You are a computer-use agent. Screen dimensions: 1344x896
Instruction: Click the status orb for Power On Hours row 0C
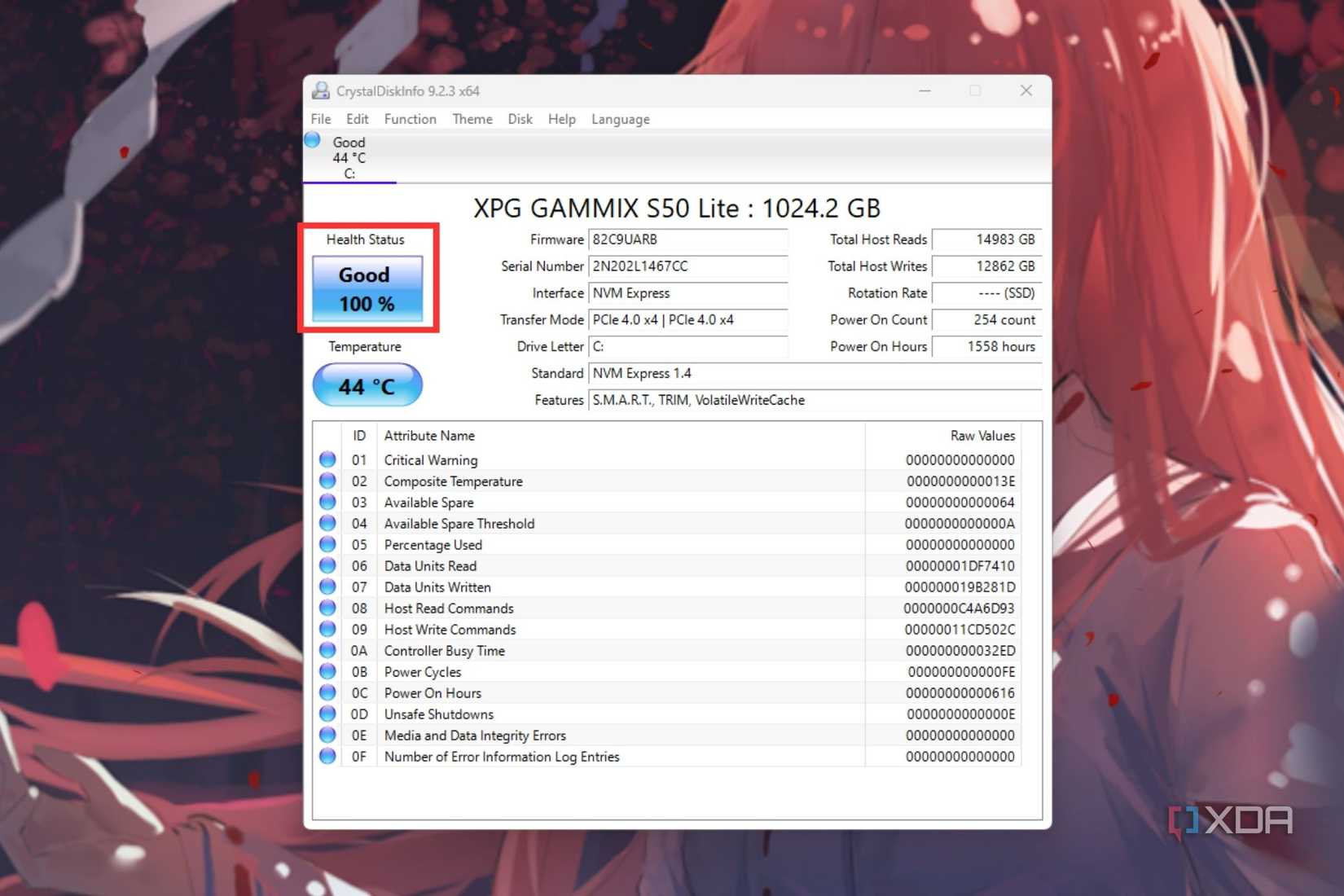tap(327, 692)
